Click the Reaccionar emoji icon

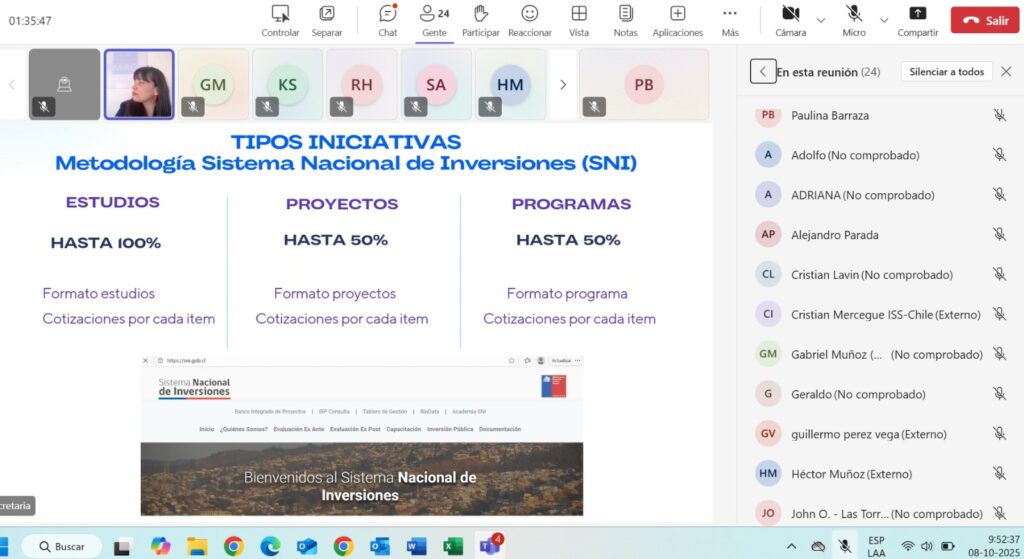(529, 14)
